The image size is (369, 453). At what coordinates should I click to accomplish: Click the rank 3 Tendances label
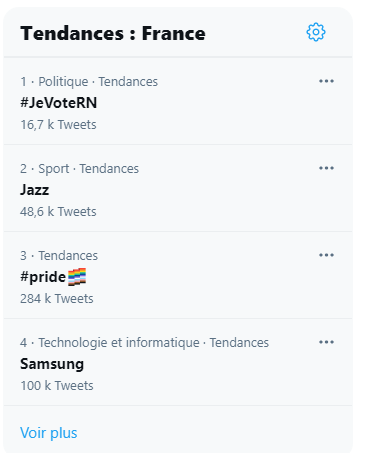(59, 256)
